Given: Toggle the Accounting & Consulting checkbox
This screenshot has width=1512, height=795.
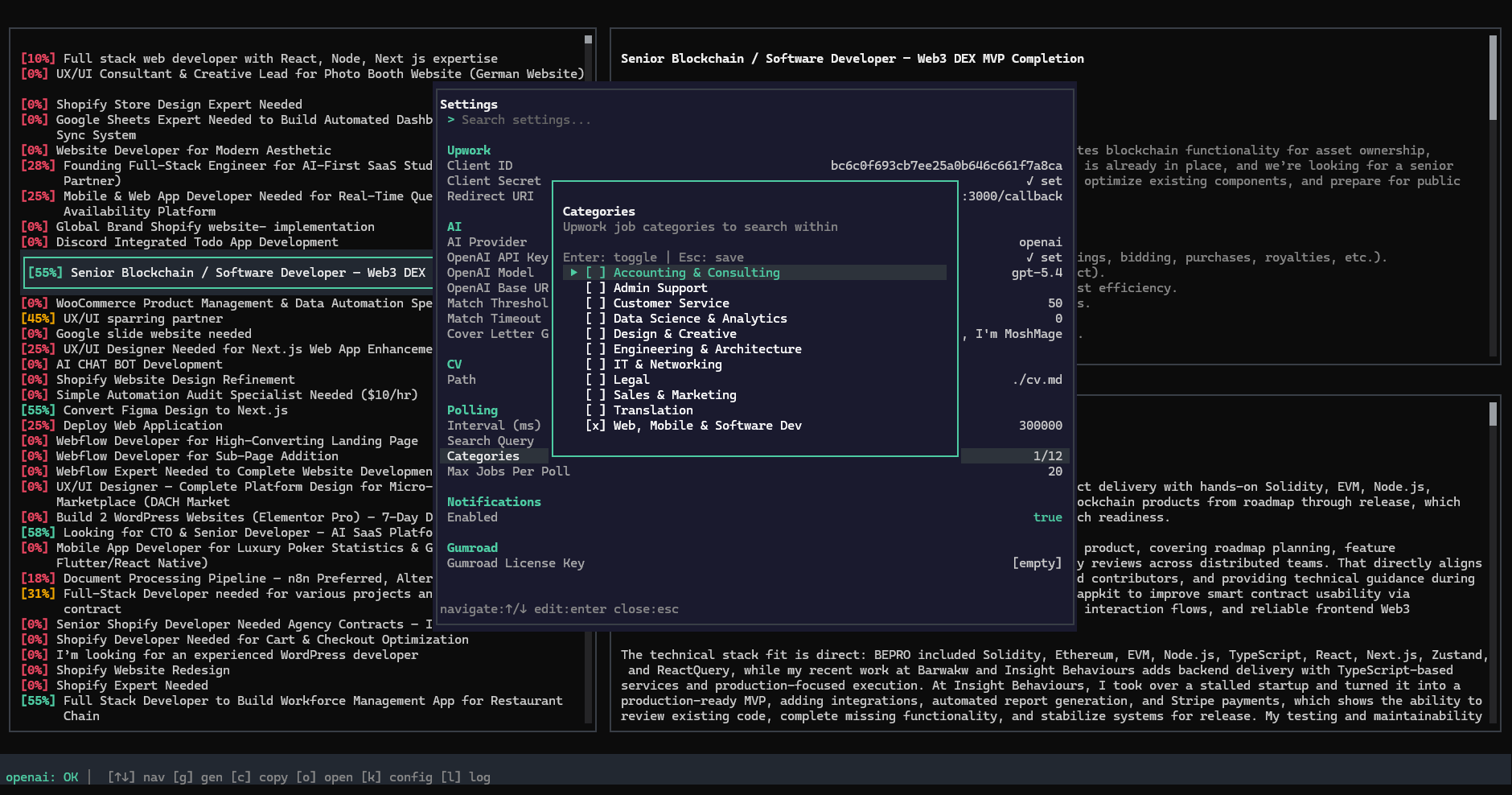Looking at the screenshot, I should [595, 273].
